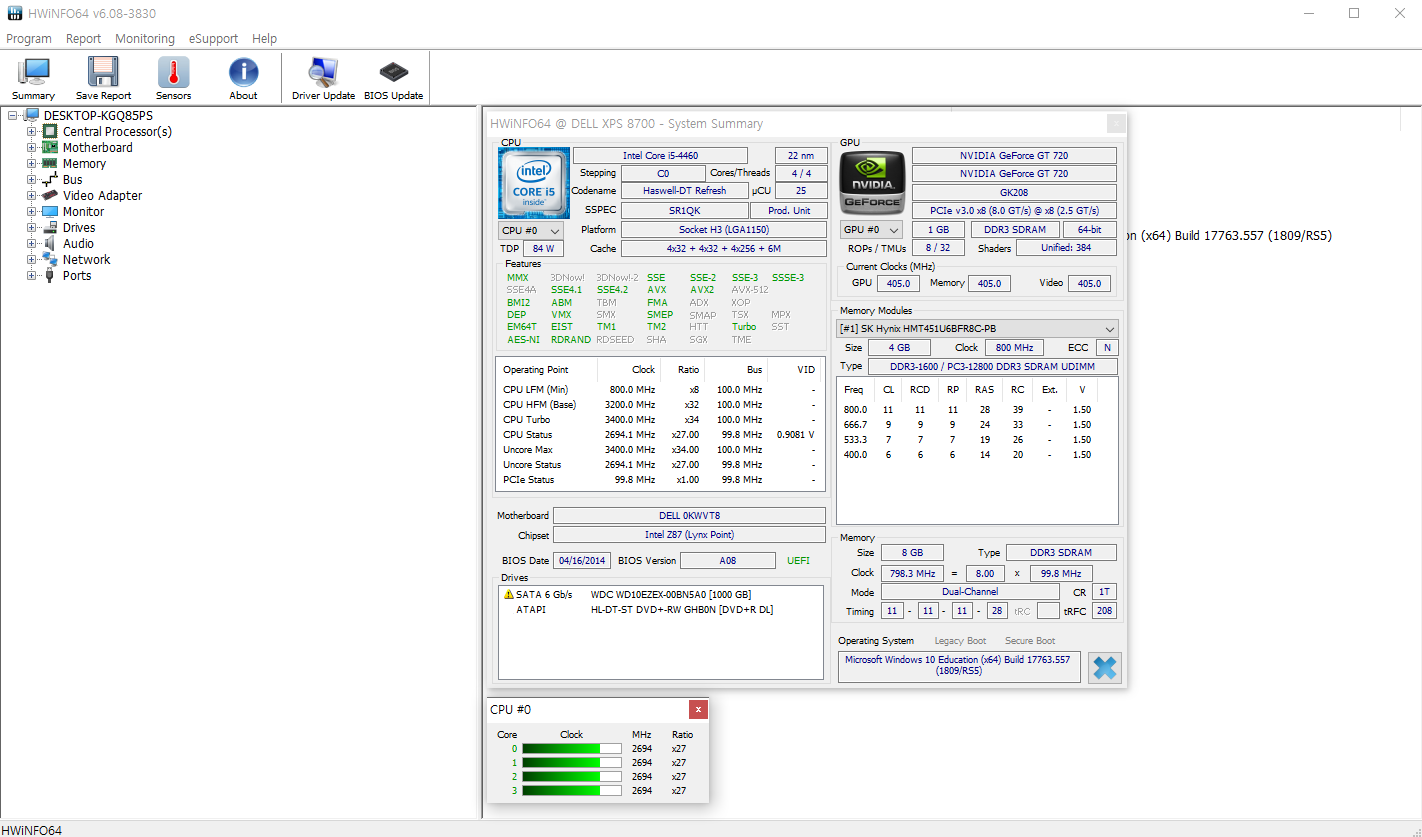The image size is (1422, 837).
Task: Click the BIOS Version A08 field
Action: pyautogui.click(x=727, y=560)
